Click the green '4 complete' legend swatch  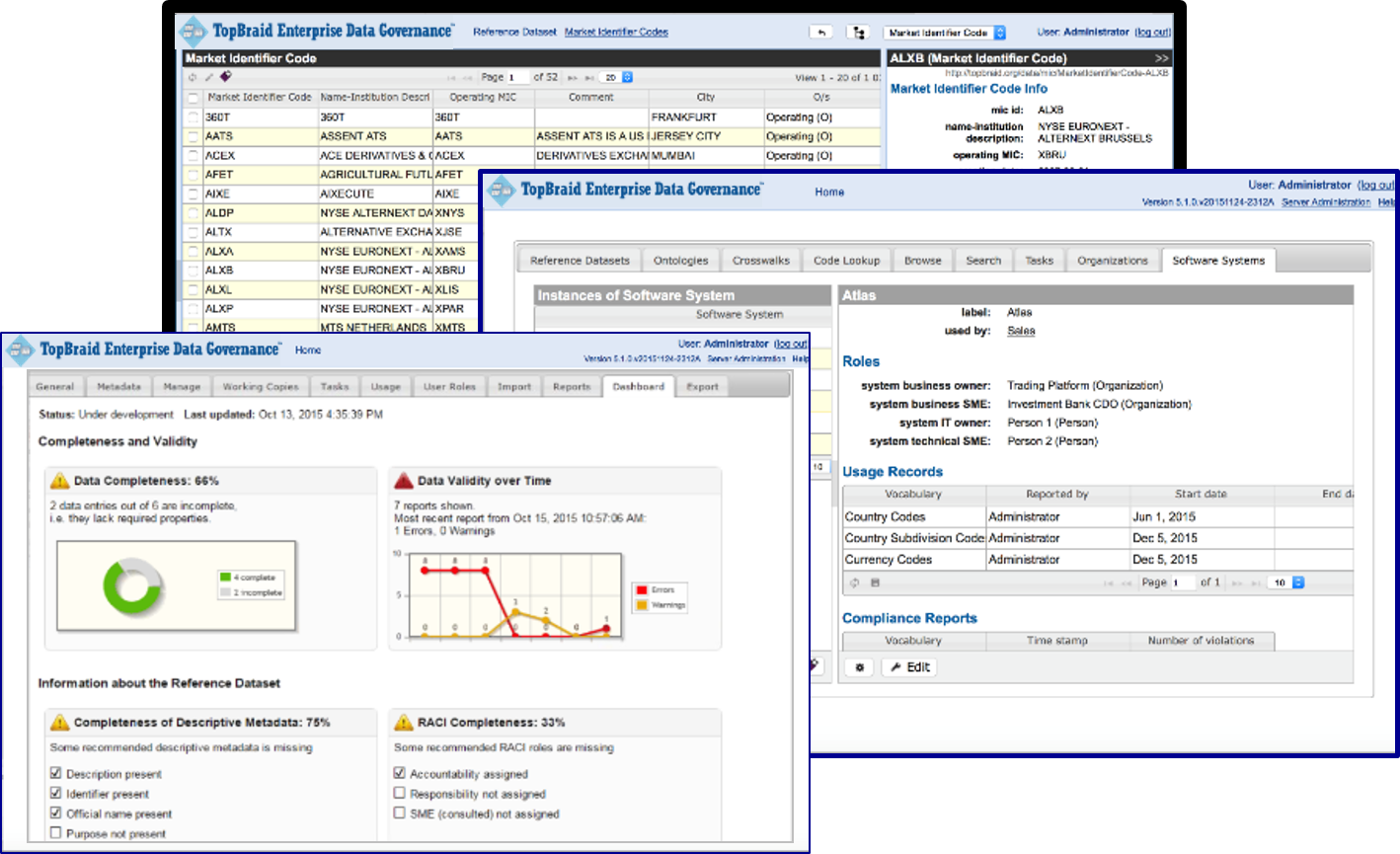pyautogui.click(x=225, y=578)
